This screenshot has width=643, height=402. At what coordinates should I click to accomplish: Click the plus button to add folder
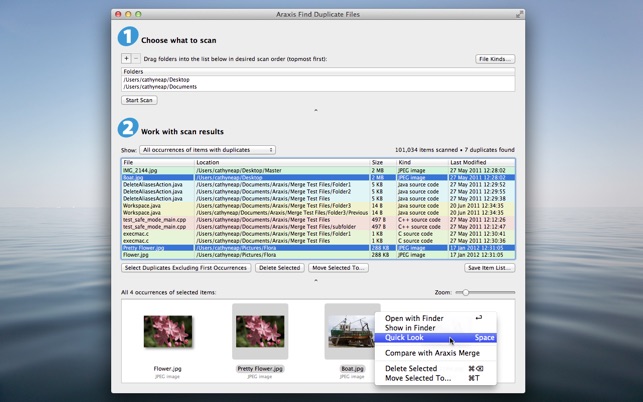[126, 59]
